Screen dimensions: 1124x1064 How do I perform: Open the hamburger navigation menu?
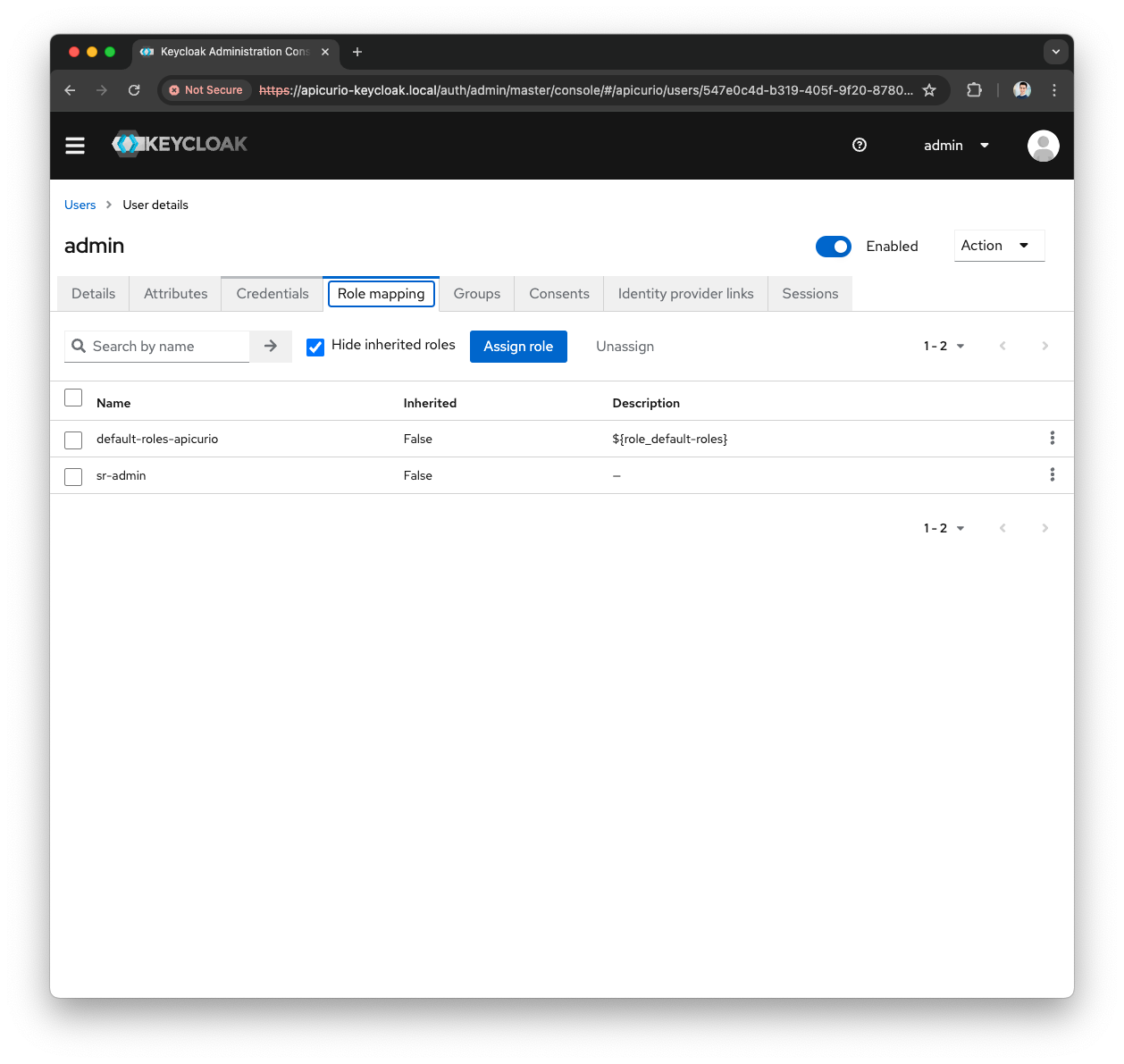click(x=75, y=145)
